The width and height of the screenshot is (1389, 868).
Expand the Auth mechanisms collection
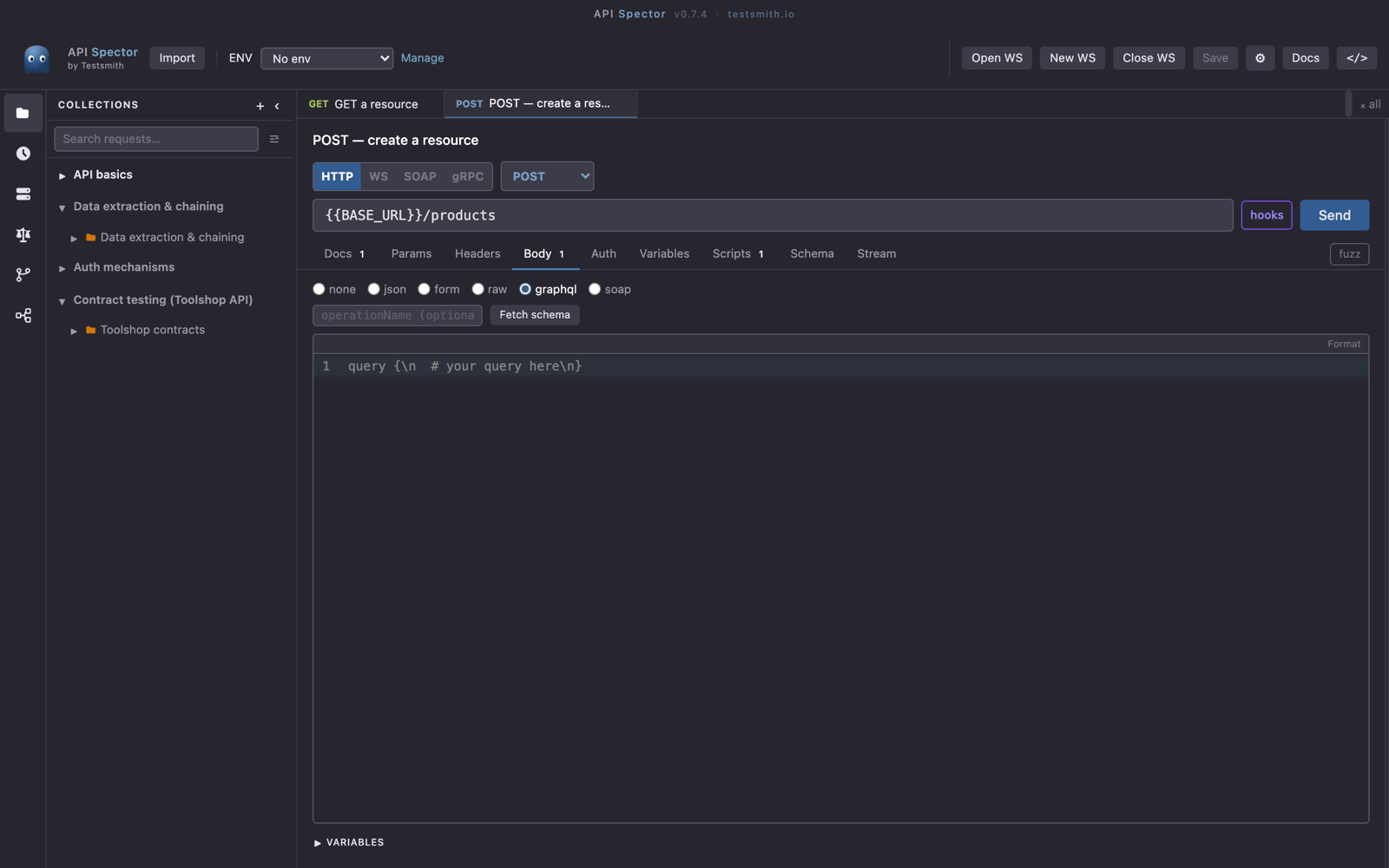point(63,268)
